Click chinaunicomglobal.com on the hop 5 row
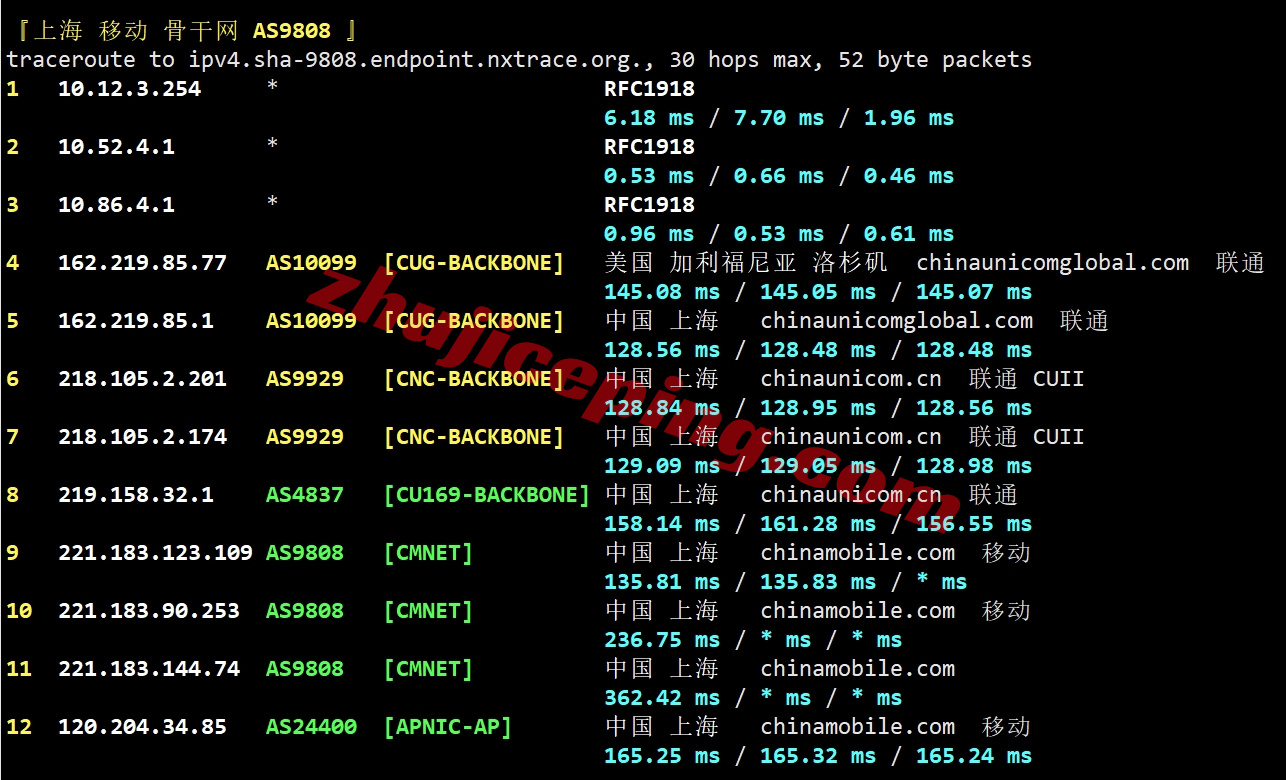The image size is (1286, 780). pyautogui.click(x=897, y=321)
